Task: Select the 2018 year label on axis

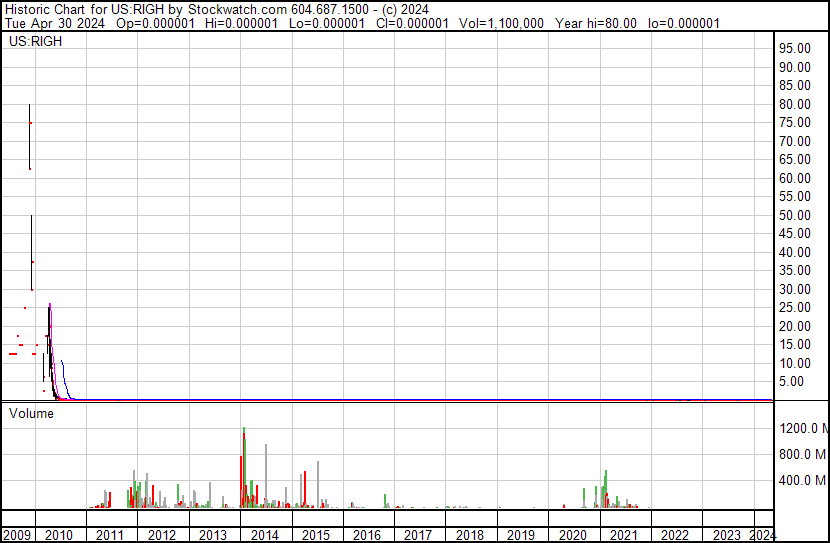Action: [x=470, y=535]
